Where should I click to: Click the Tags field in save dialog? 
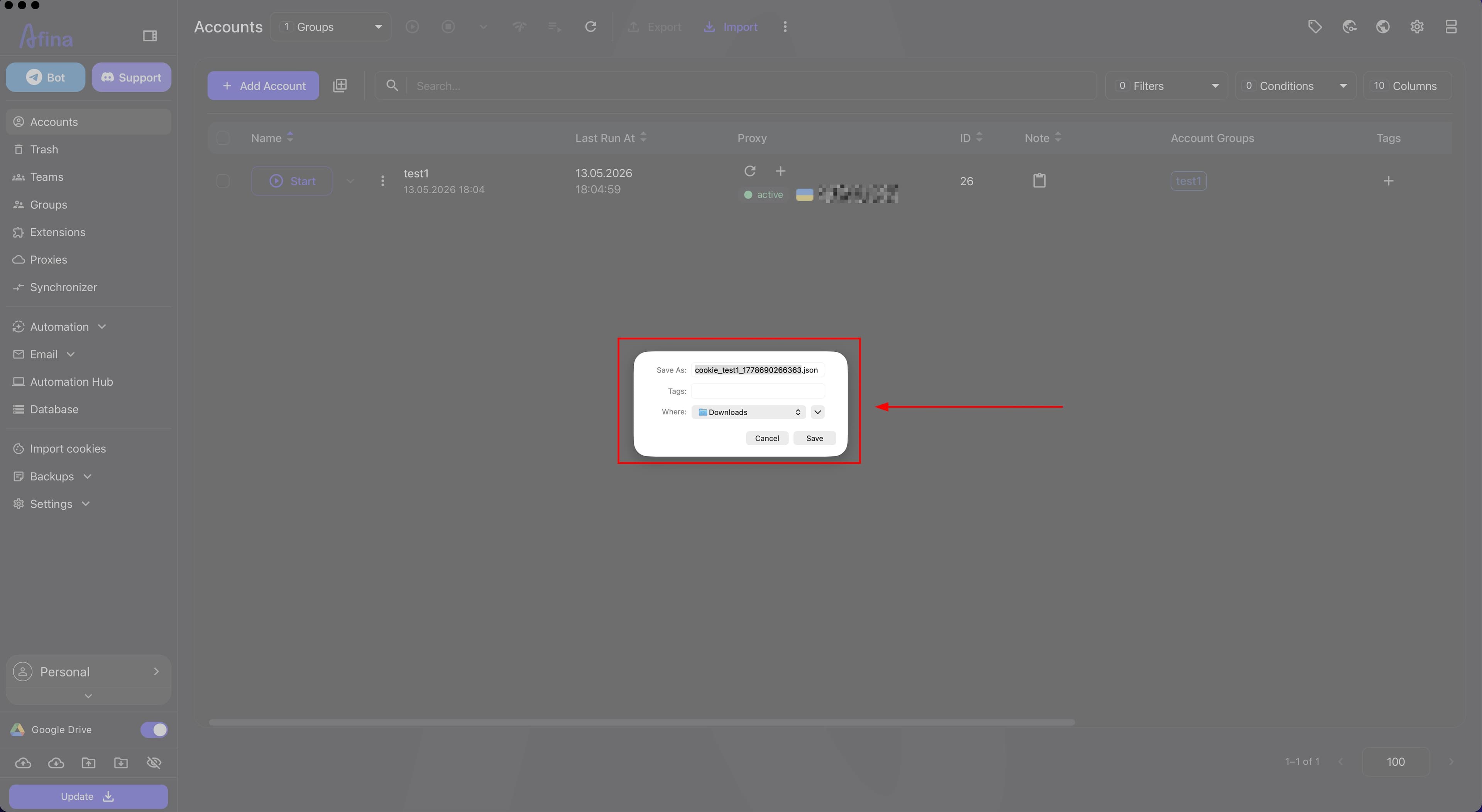[758, 391]
